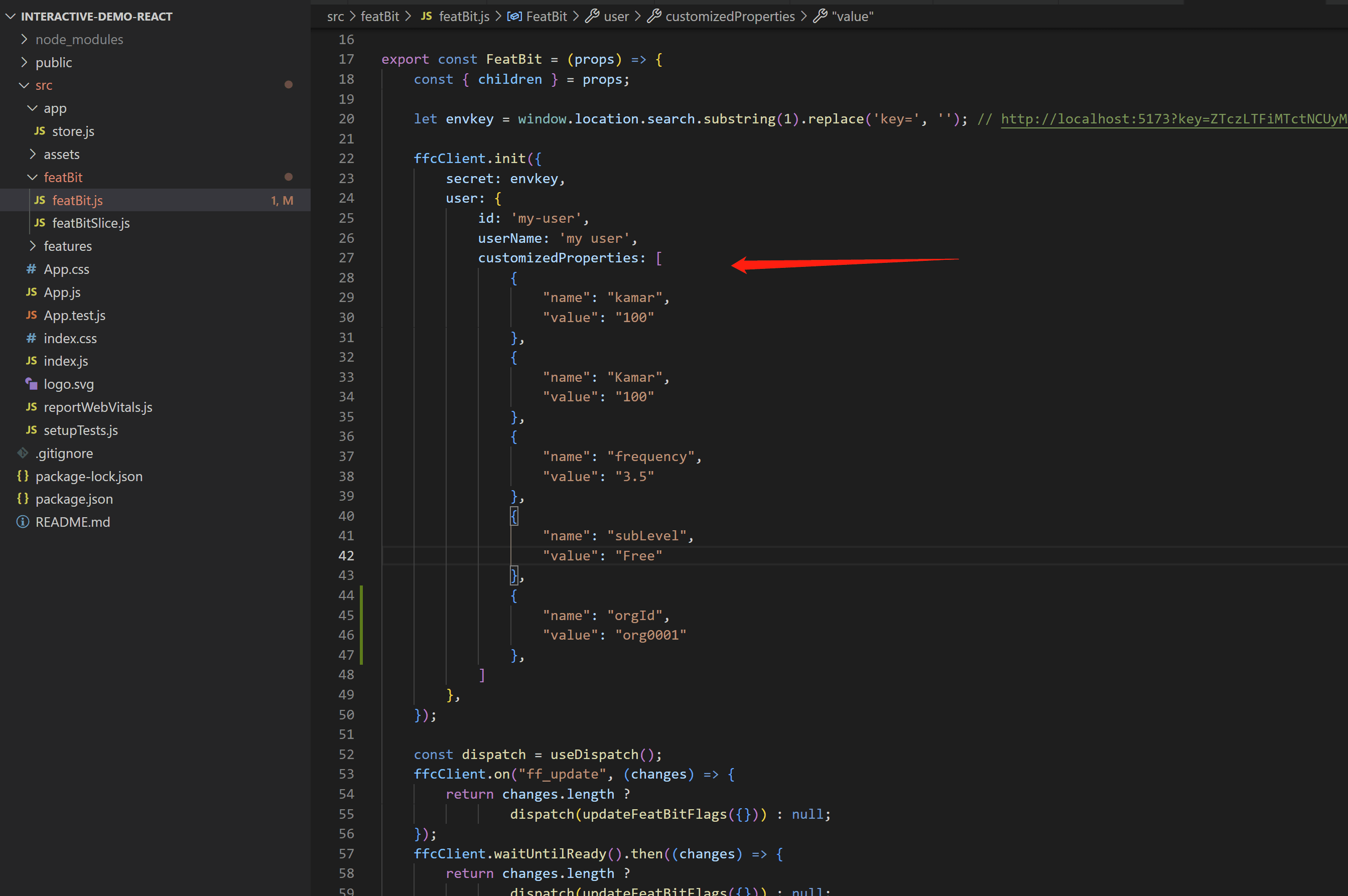Image resolution: width=1348 pixels, height=896 pixels.
Task: Click the JS icon beside store.js
Action: pyautogui.click(x=40, y=131)
